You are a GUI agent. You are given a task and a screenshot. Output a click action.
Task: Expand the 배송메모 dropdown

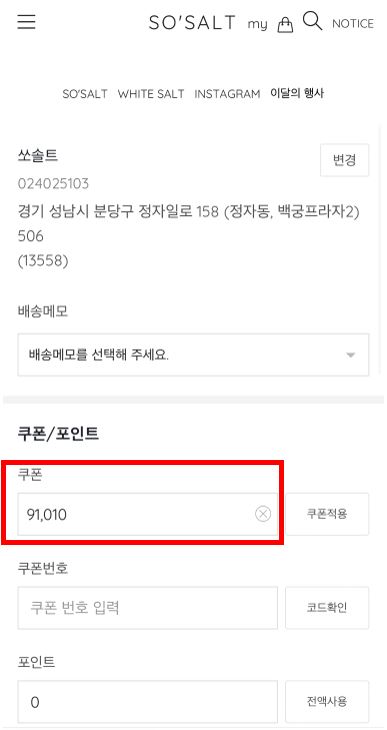(x=193, y=355)
